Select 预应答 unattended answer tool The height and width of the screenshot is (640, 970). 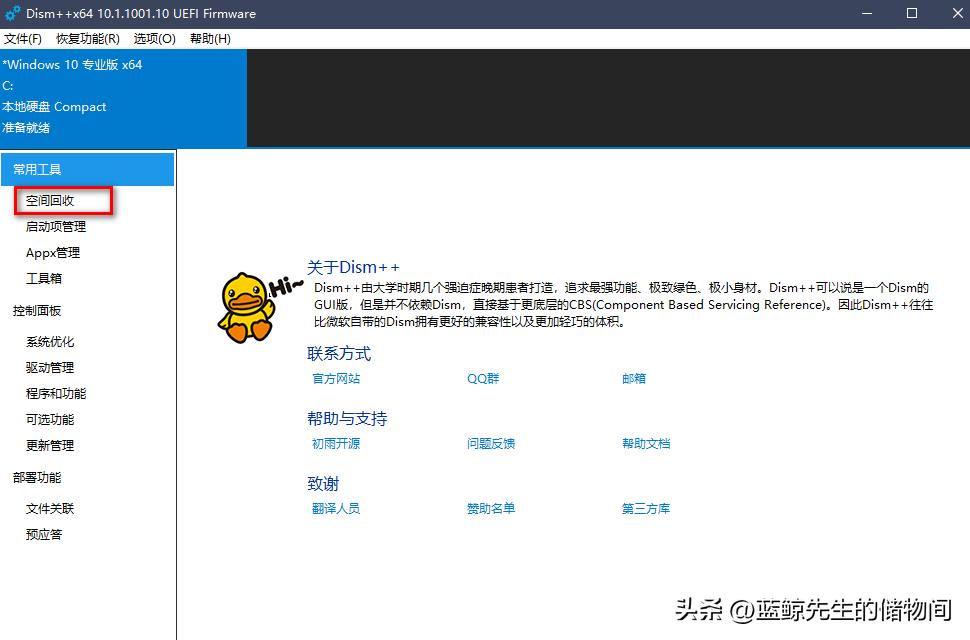click(48, 534)
